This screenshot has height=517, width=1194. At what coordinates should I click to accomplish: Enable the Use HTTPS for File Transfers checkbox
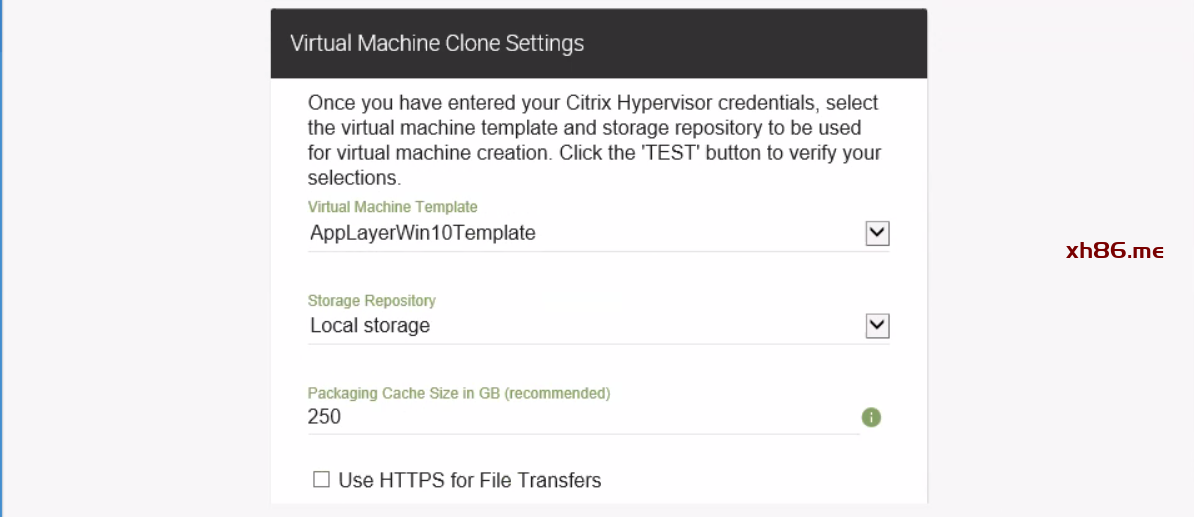pyautogui.click(x=321, y=480)
